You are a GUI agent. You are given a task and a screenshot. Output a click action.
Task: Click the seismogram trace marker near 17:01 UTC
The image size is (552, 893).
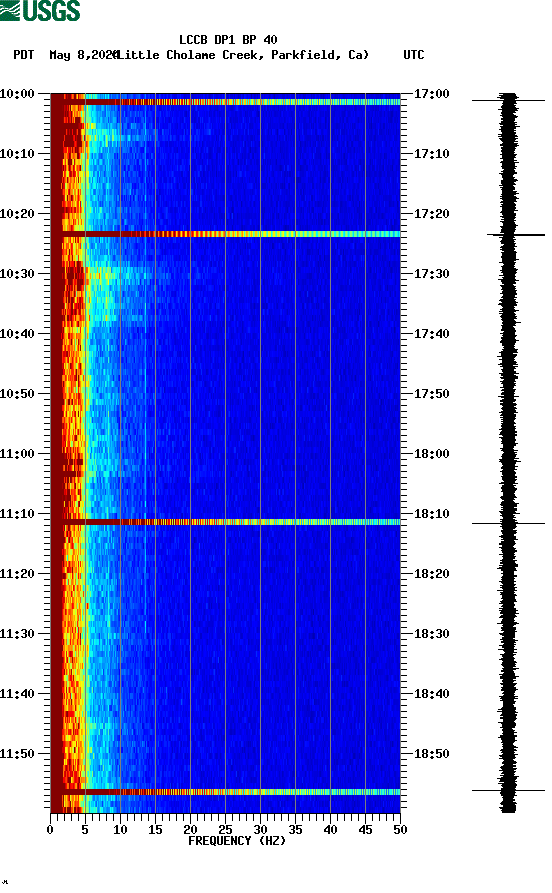tap(508, 100)
